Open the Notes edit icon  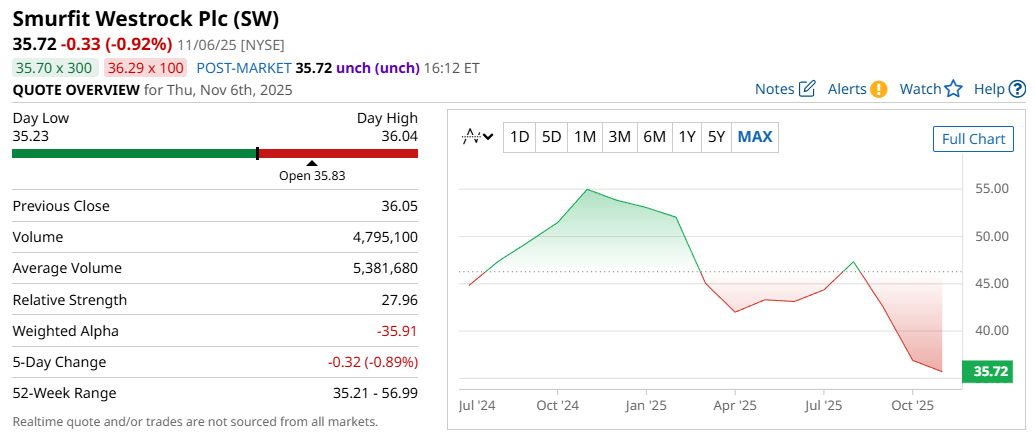808,89
